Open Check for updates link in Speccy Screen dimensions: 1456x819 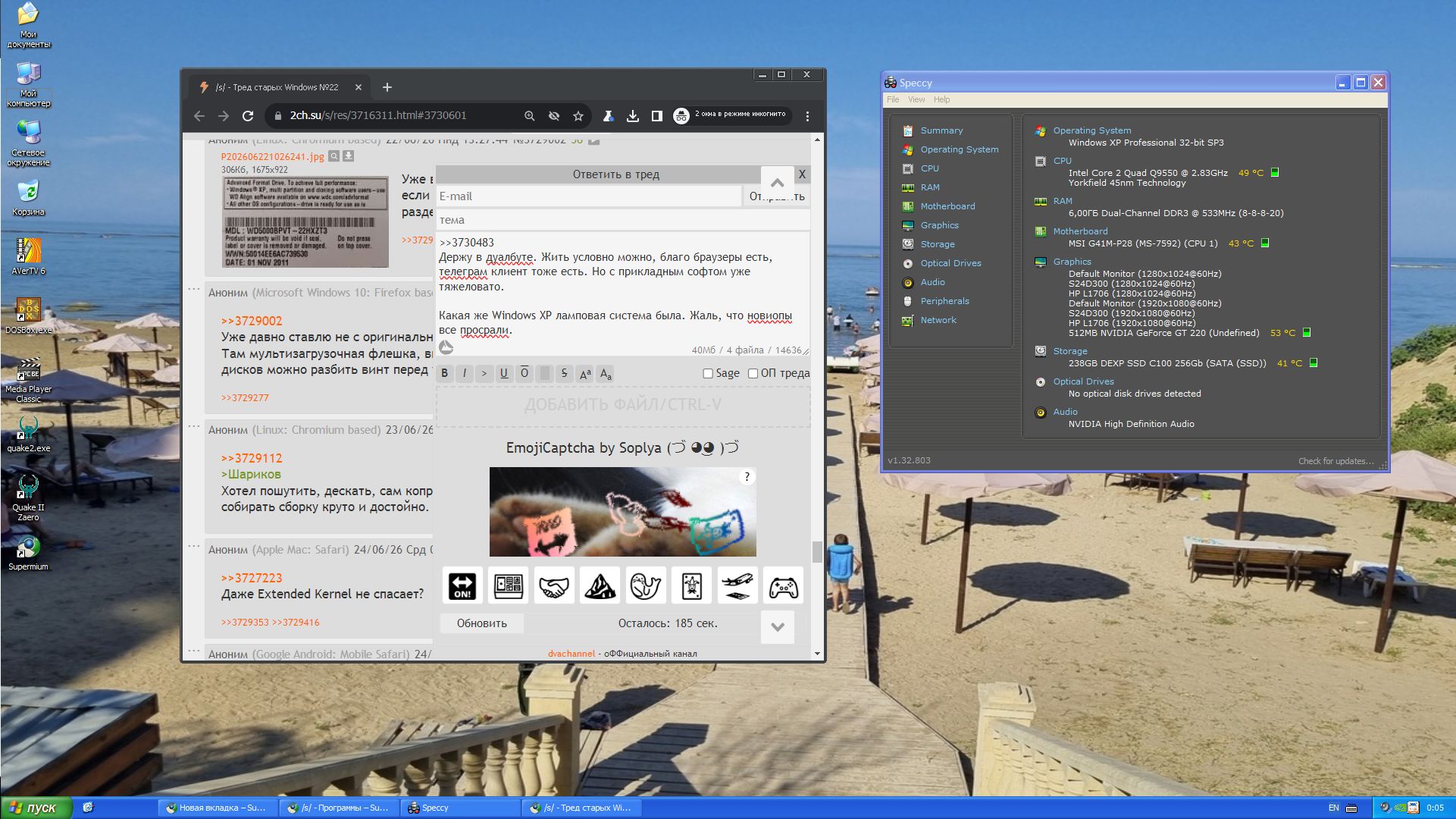coord(1335,461)
